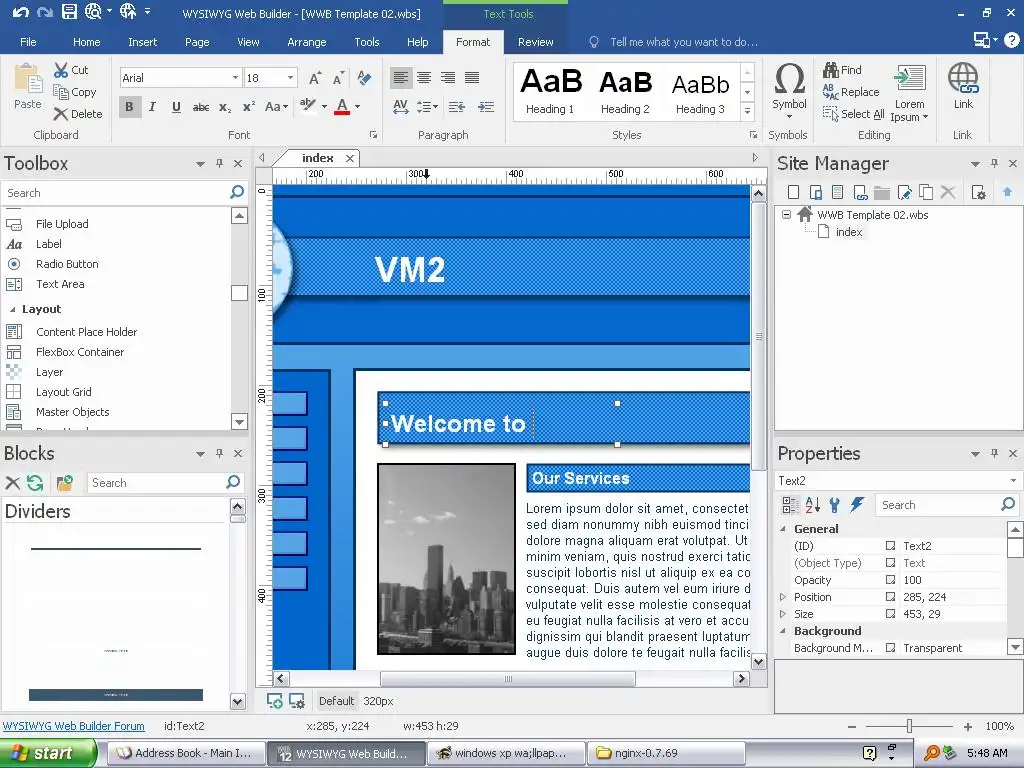Click the Size property checkbox
The width and height of the screenshot is (1024, 768).
890,614
